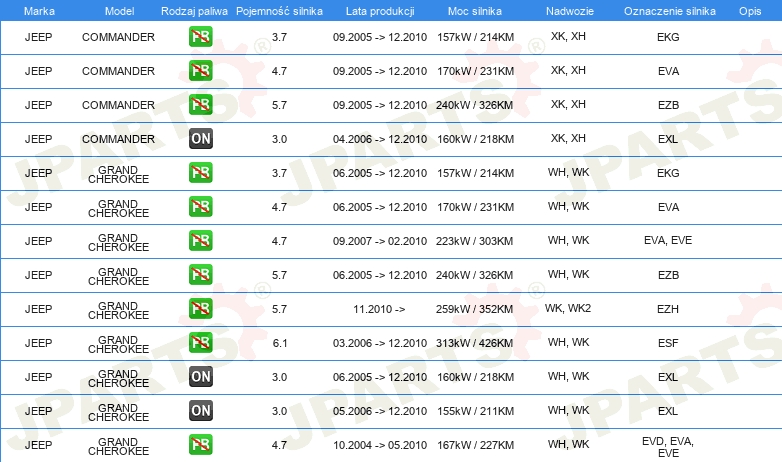Click petrol icon in the 259kW EZH row
This screenshot has height=462, width=782.
click(x=200, y=308)
